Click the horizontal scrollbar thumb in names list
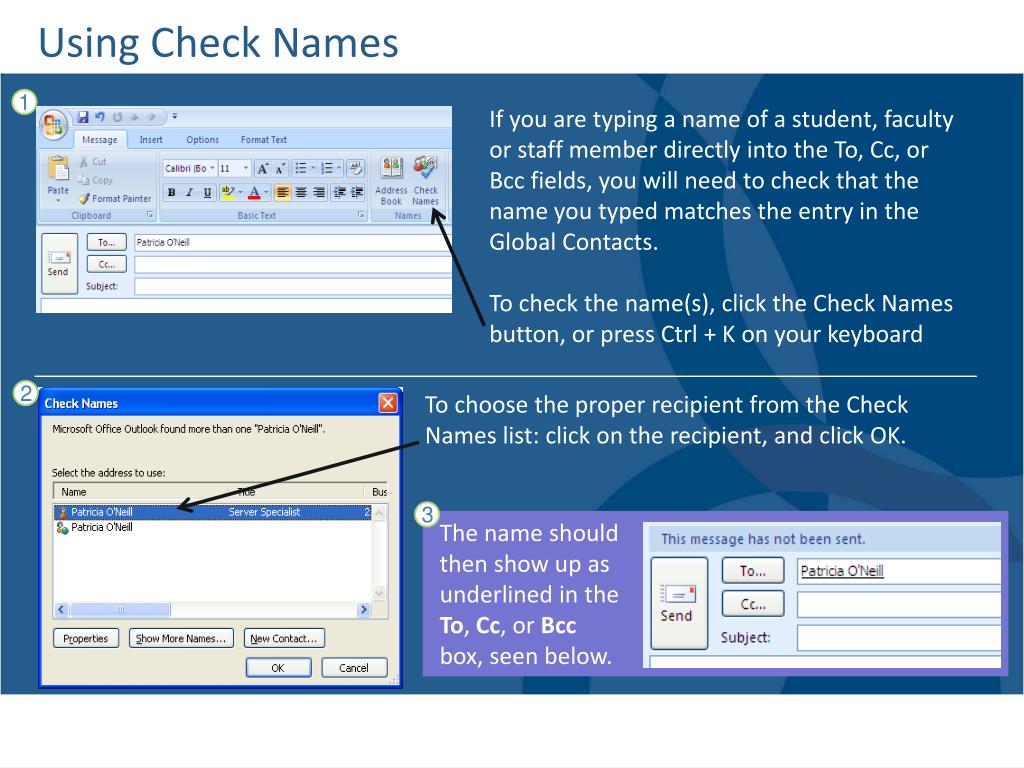1024x768 pixels. 120,609
